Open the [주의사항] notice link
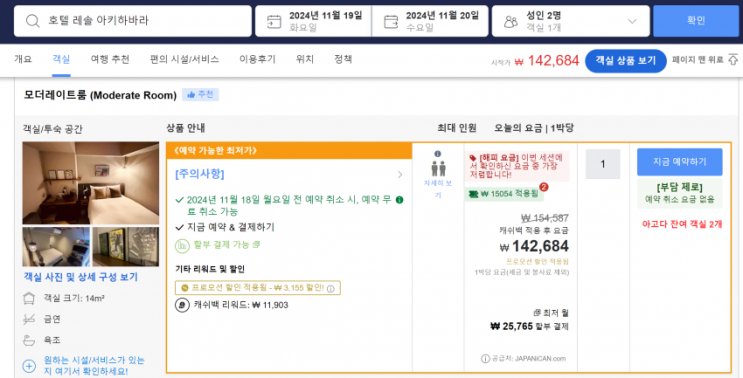 [x=199, y=174]
